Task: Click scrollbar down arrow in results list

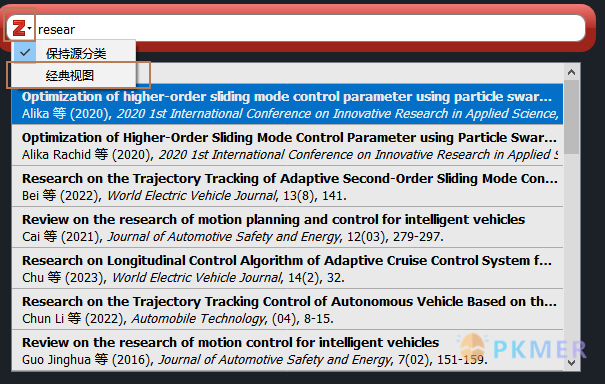Action: click(x=571, y=363)
